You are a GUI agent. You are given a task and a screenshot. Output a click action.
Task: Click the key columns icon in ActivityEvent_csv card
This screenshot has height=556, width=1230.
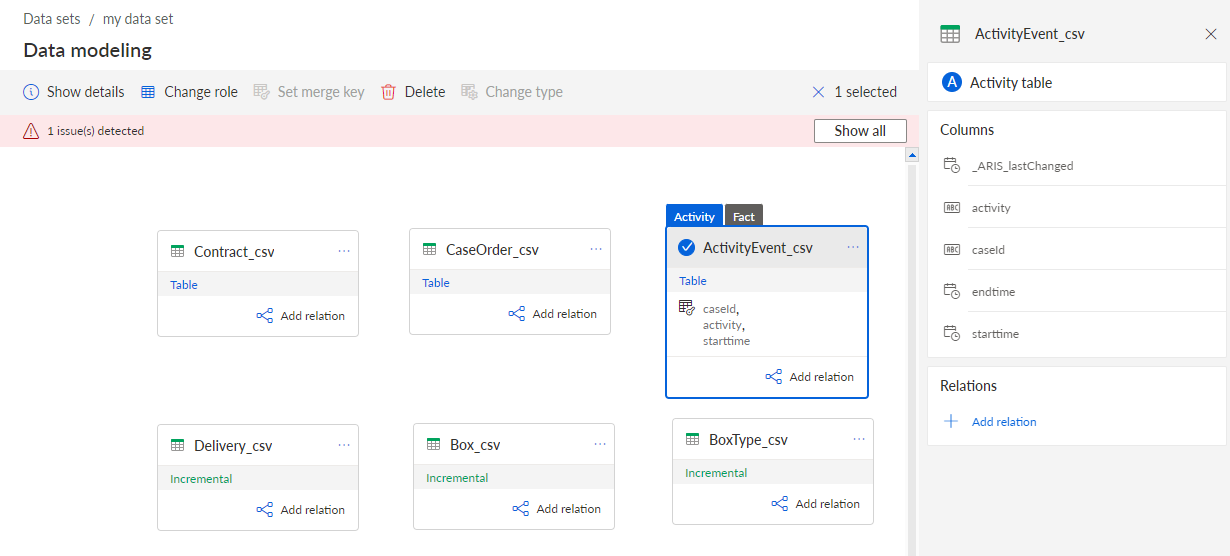pyautogui.click(x=687, y=308)
